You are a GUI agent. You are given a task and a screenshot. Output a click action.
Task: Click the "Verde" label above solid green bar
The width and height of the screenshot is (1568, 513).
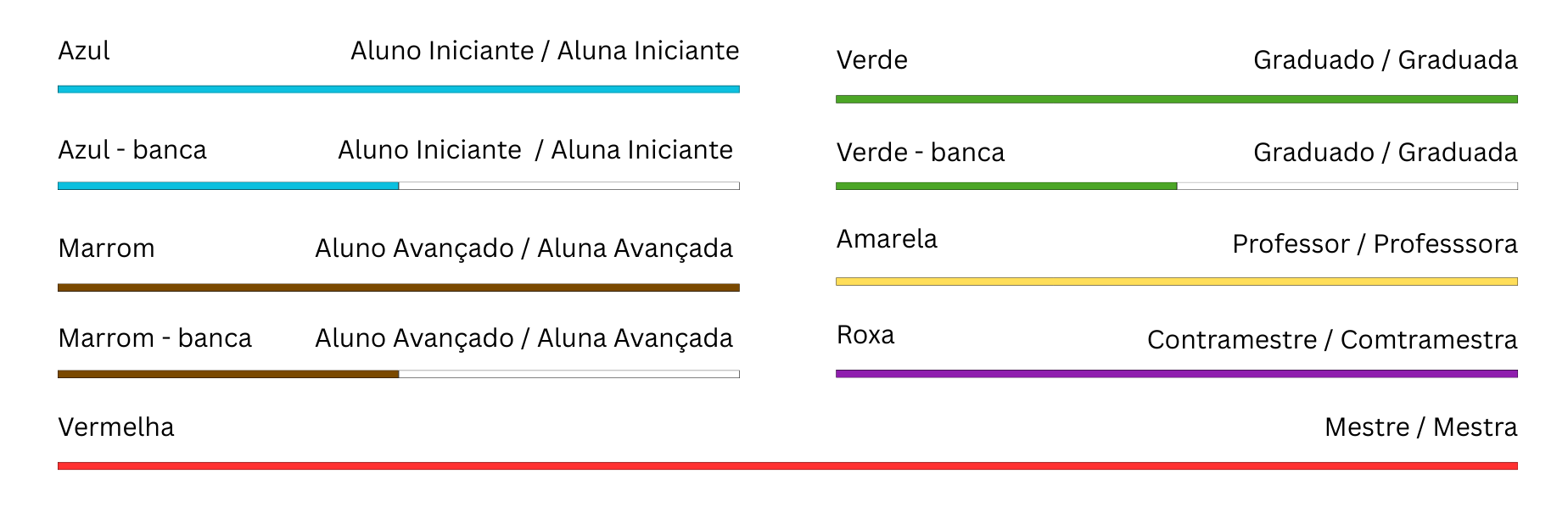click(x=871, y=60)
